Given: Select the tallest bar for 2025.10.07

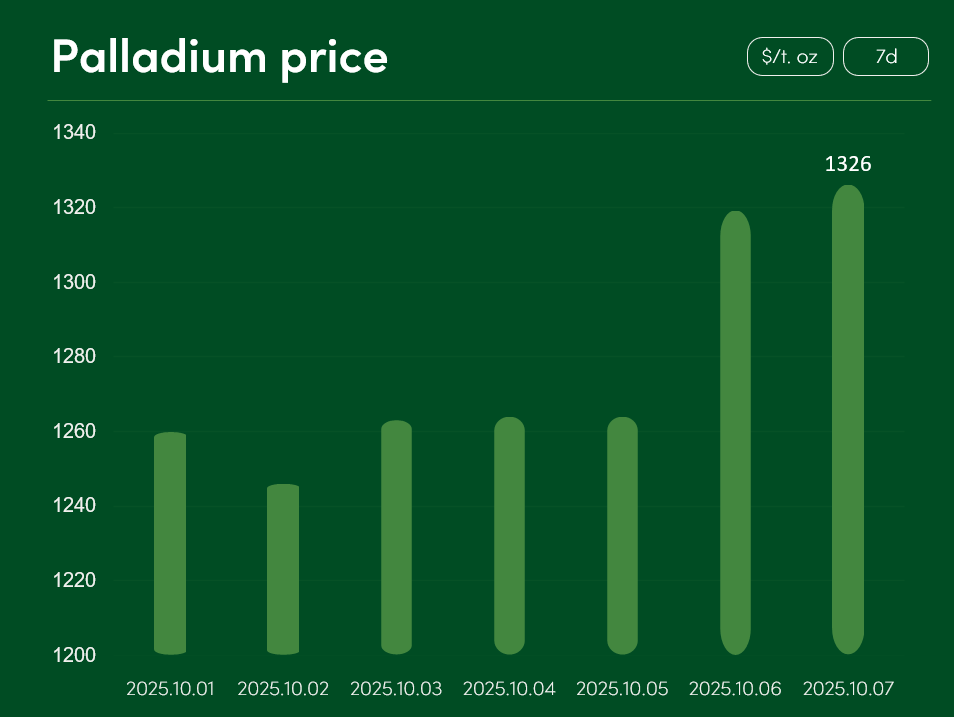Looking at the screenshot, I should (848, 420).
